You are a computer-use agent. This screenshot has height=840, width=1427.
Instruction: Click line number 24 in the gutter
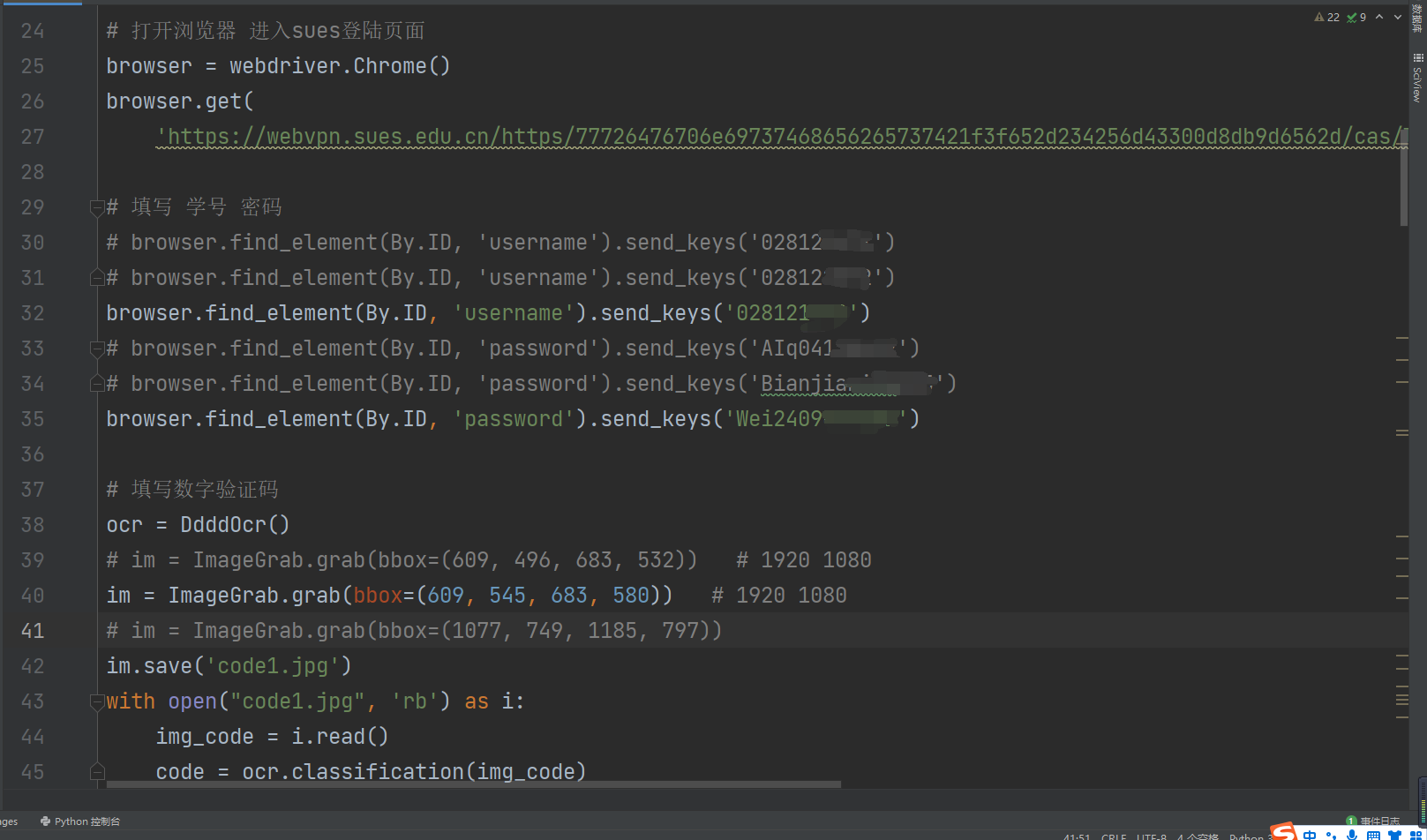[x=33, y=31]
